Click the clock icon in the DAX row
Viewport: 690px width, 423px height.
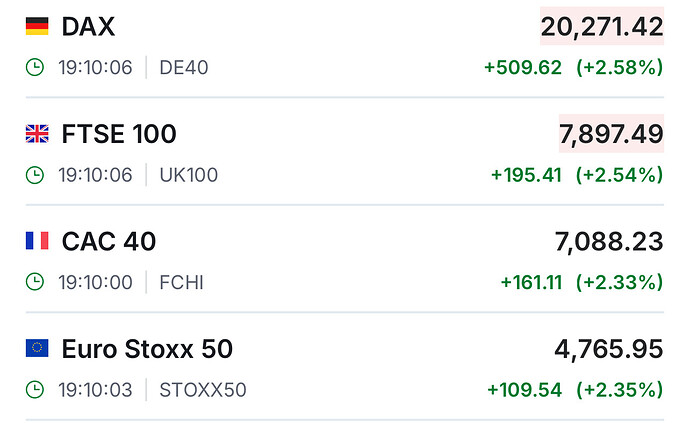[35, 68]
